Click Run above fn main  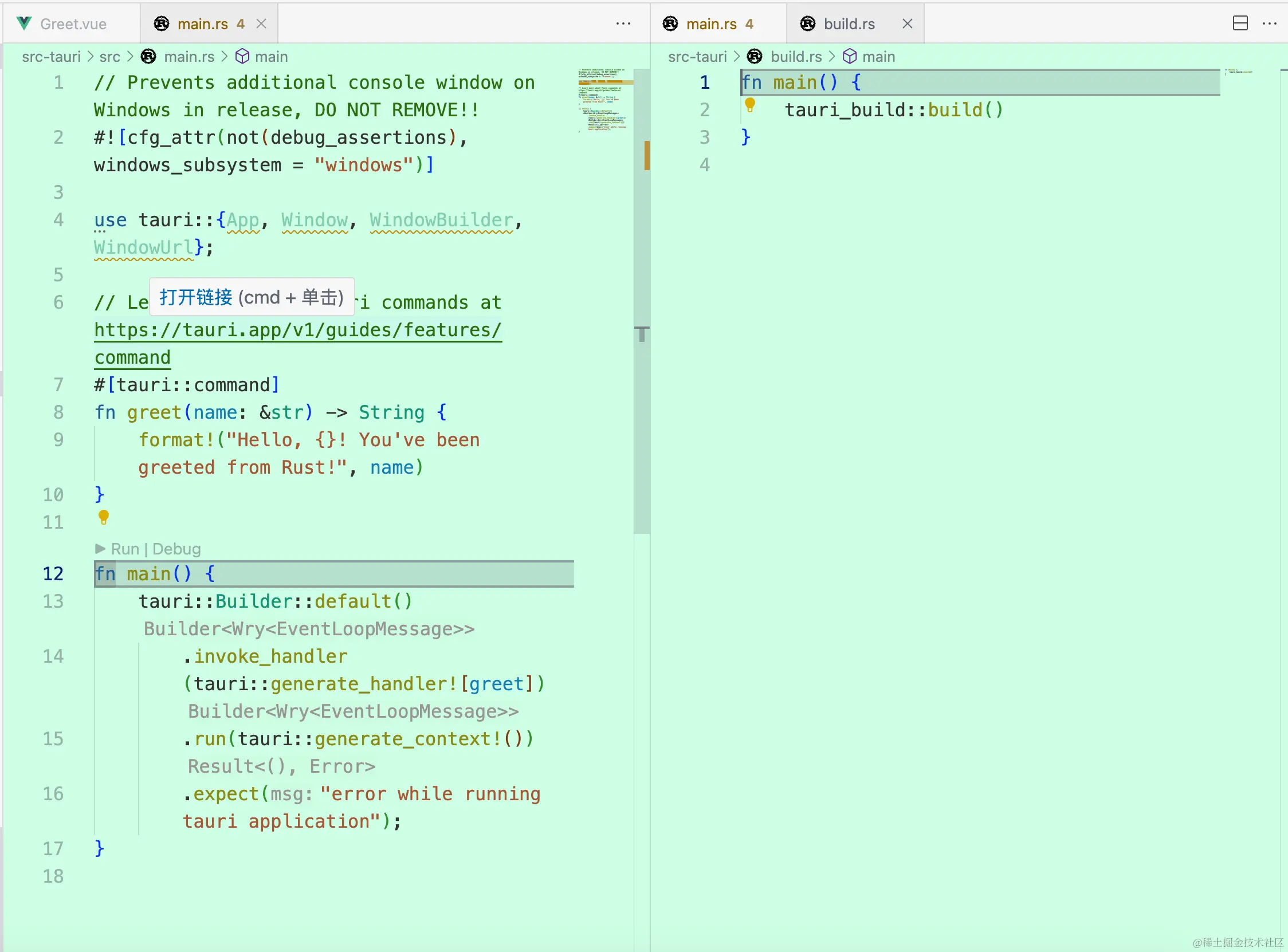(x=124, y=549)
